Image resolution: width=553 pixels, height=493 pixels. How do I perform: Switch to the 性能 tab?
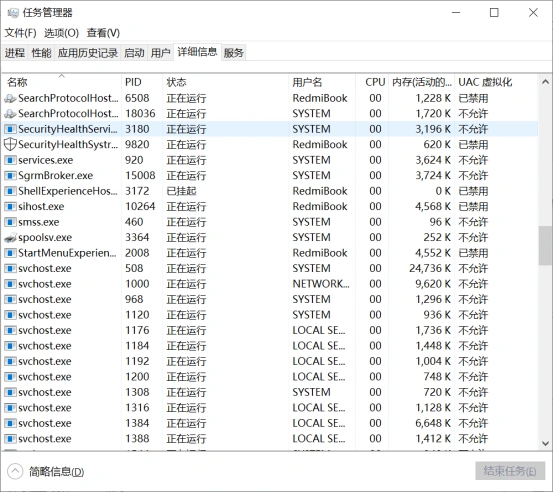click(41, 53)
